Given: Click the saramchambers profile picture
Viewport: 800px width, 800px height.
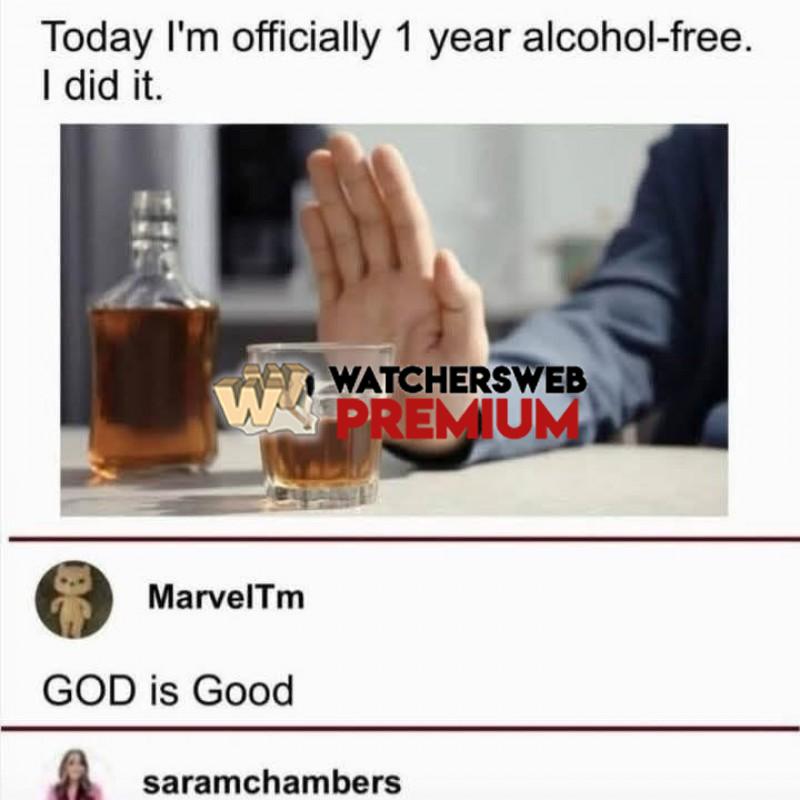Looking at the screenshot, I should (76, 774).
